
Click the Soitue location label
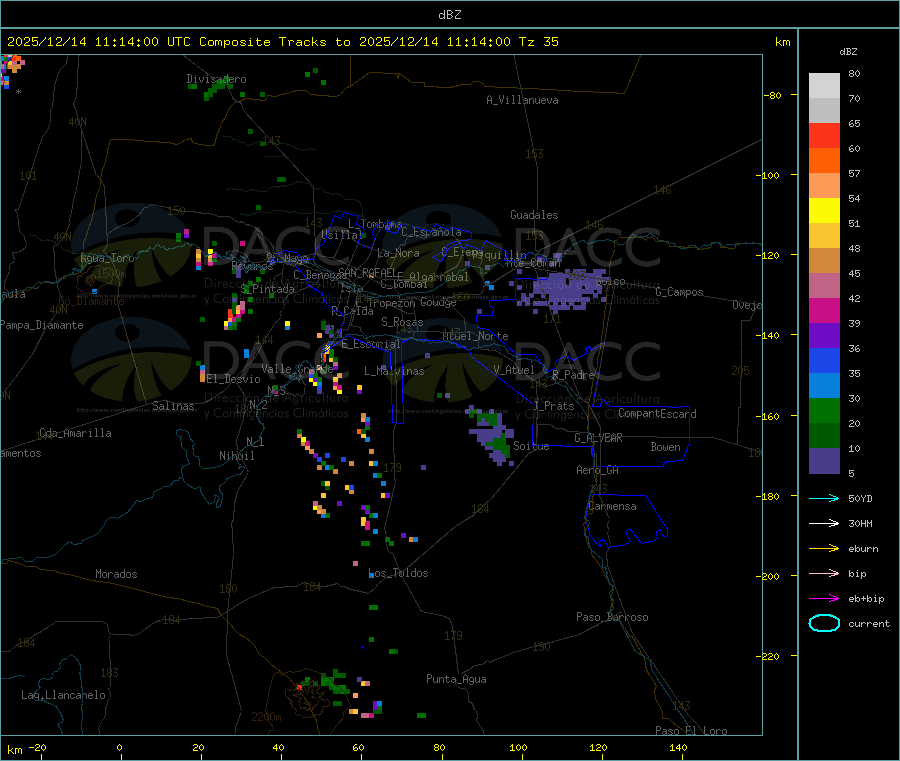(x=531, y=446)
